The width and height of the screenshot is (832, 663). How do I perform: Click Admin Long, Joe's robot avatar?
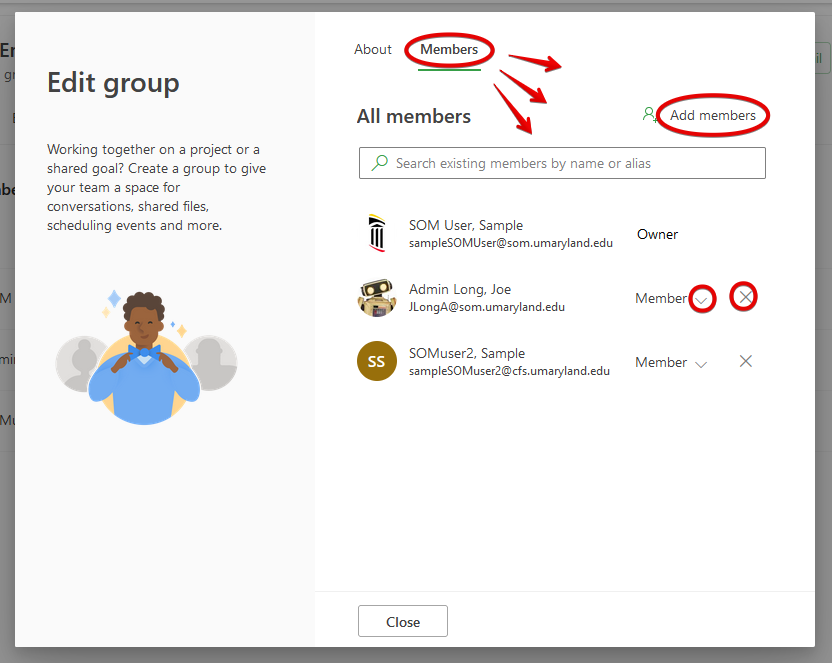[376, 298]
